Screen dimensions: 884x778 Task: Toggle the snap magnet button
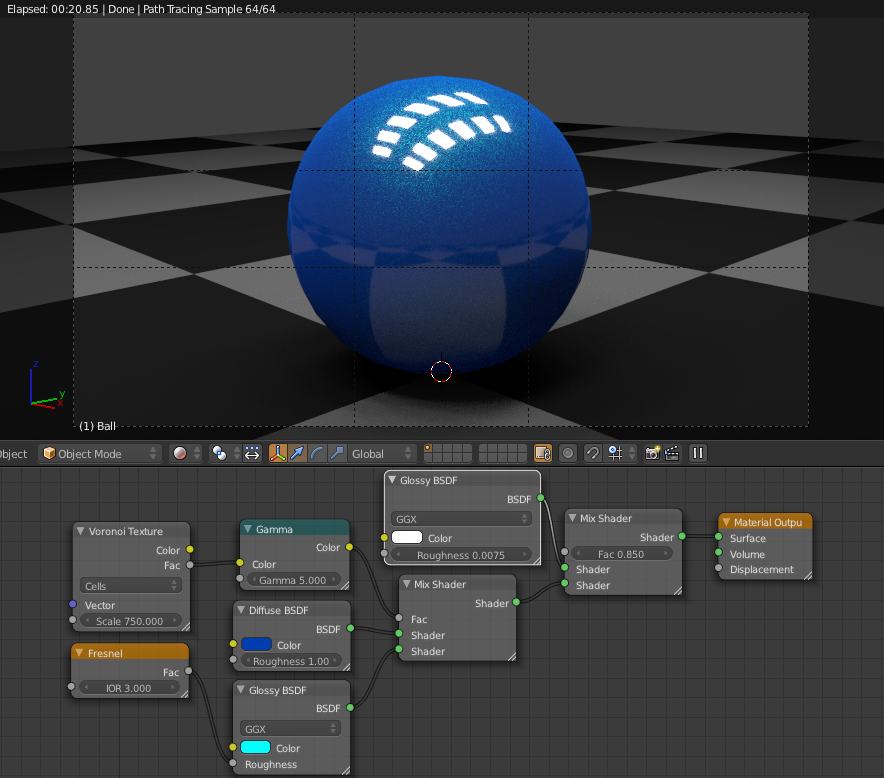[x=592, y=453]
